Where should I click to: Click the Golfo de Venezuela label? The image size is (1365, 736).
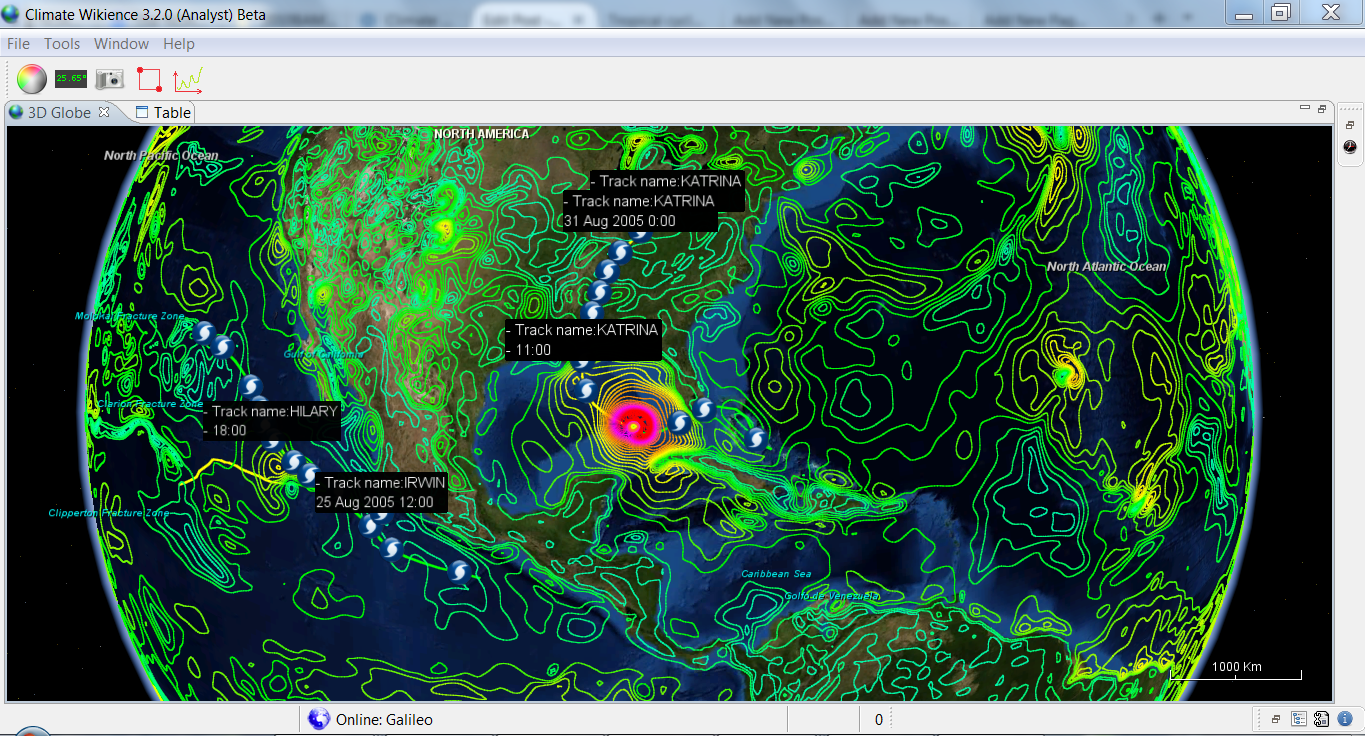832,596
